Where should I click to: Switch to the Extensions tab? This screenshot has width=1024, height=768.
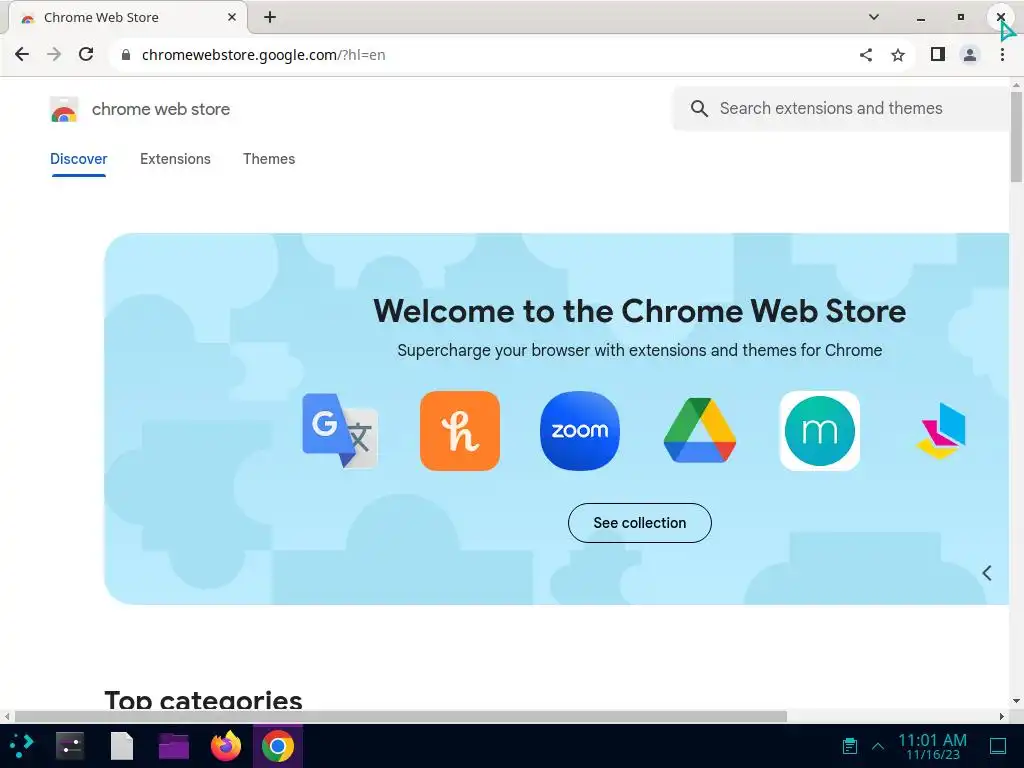point(175,159)
